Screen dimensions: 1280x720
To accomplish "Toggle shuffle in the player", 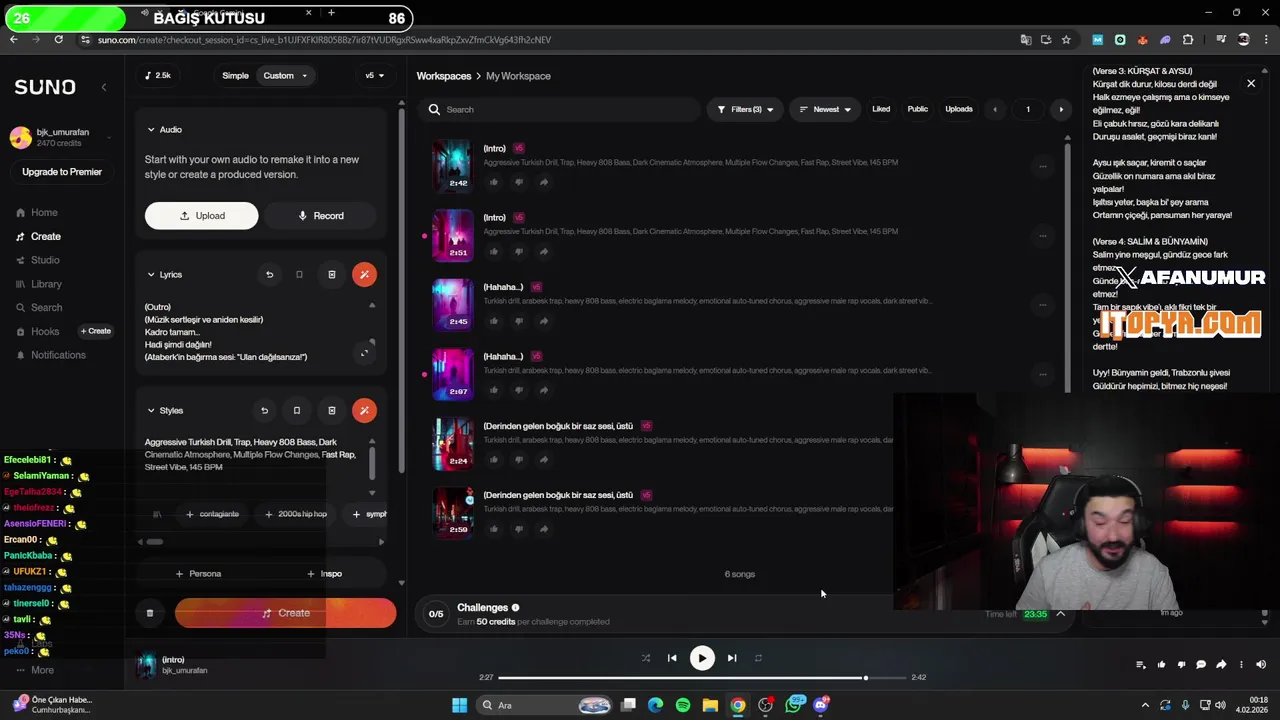I will (645, 658).
